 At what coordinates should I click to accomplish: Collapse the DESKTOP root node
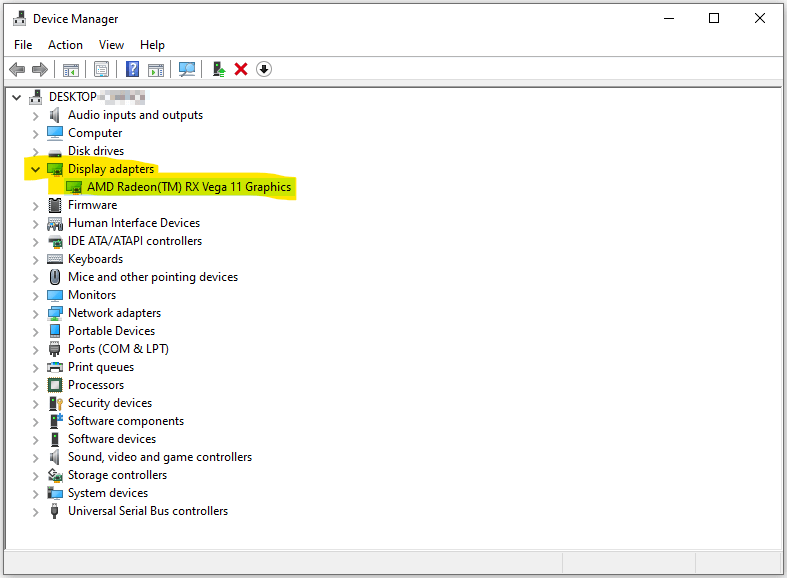17,97
